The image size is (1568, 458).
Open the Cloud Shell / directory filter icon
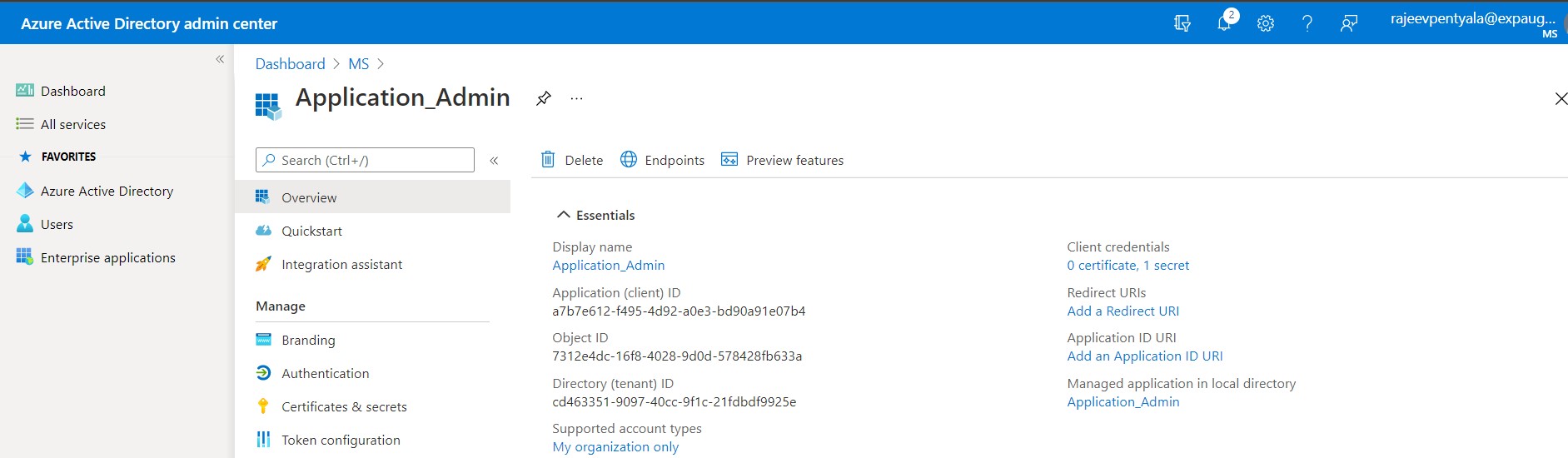(1182, 23)
